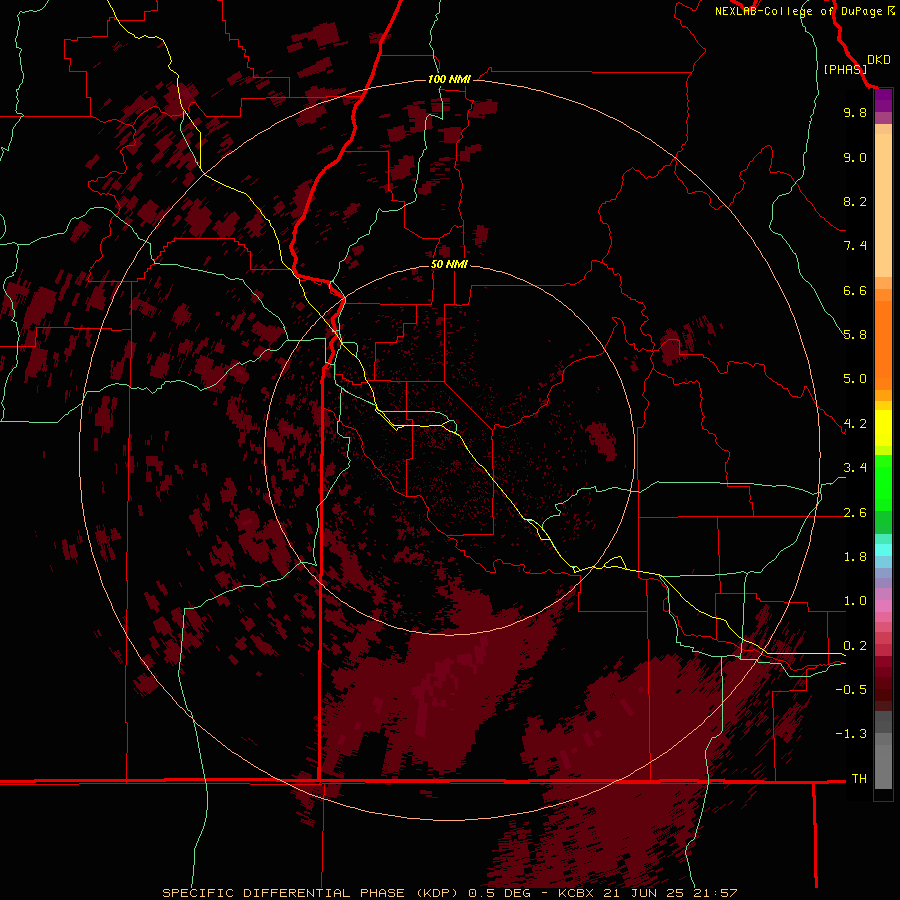
Task: Click the -1.3 value on the KDP scale
Action: pos(851,734)
